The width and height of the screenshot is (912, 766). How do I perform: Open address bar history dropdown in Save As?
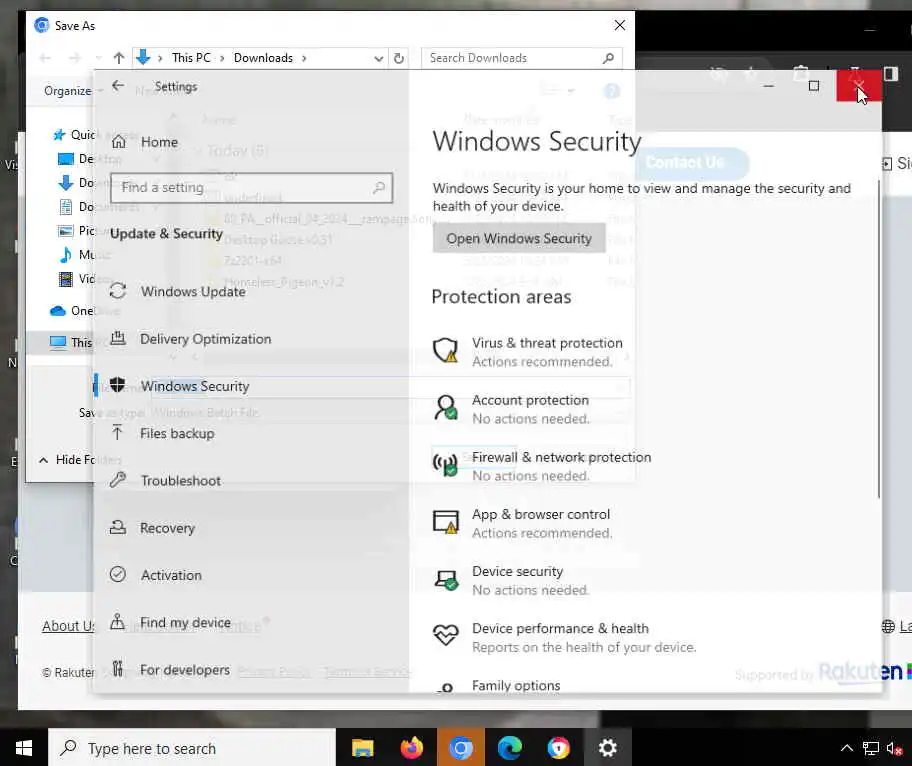click(x=379, y=58)
